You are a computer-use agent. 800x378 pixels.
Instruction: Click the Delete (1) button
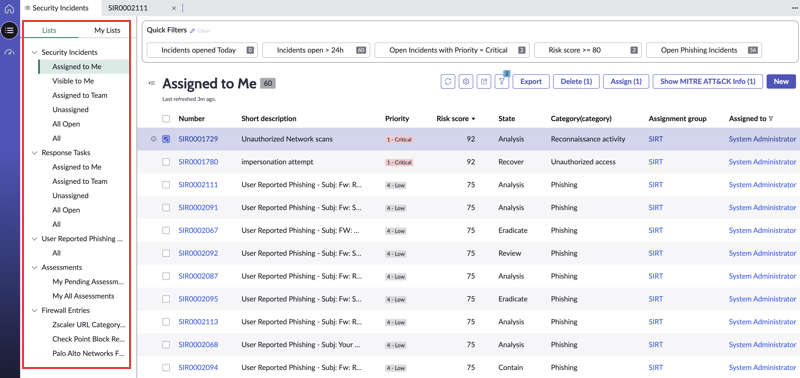click(576, 82)
